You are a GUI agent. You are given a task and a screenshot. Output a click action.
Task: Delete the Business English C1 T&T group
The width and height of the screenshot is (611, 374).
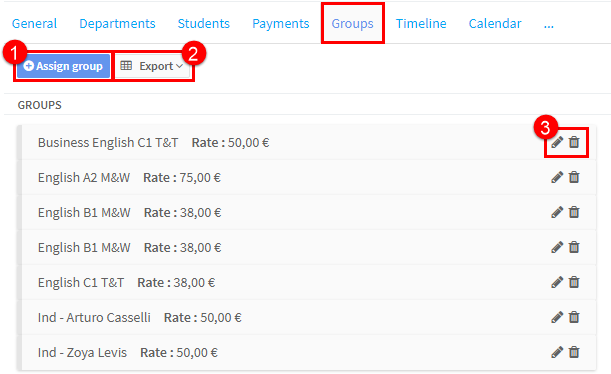coord(574,142)
